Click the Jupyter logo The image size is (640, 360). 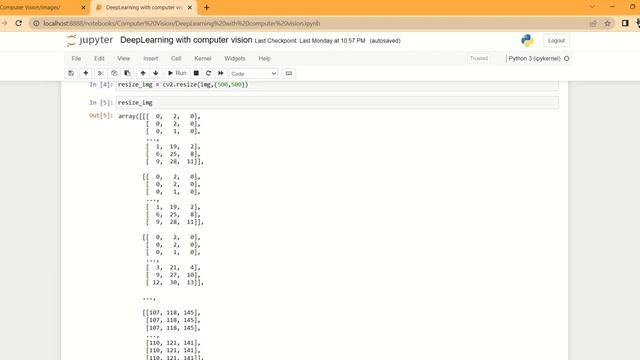pos(90,40)
